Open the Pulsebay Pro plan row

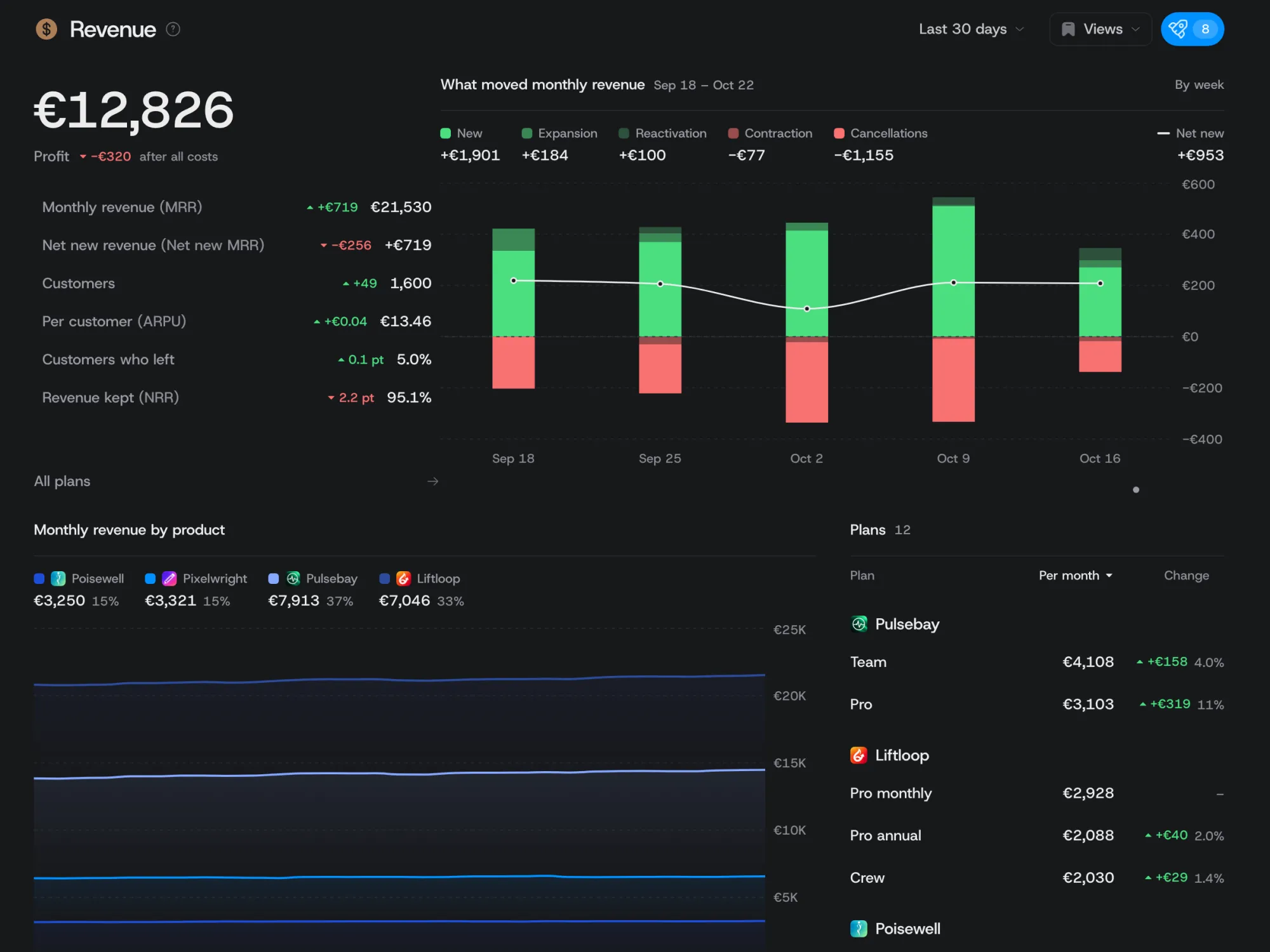pos(1037,704)
